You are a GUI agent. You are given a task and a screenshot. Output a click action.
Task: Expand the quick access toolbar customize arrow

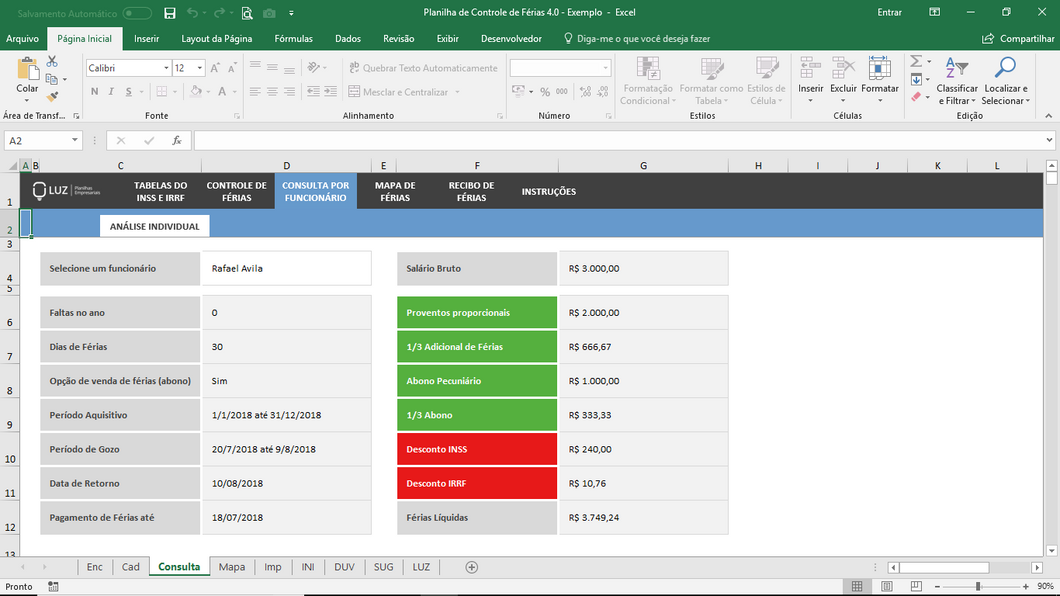click(x=291, y=13)
